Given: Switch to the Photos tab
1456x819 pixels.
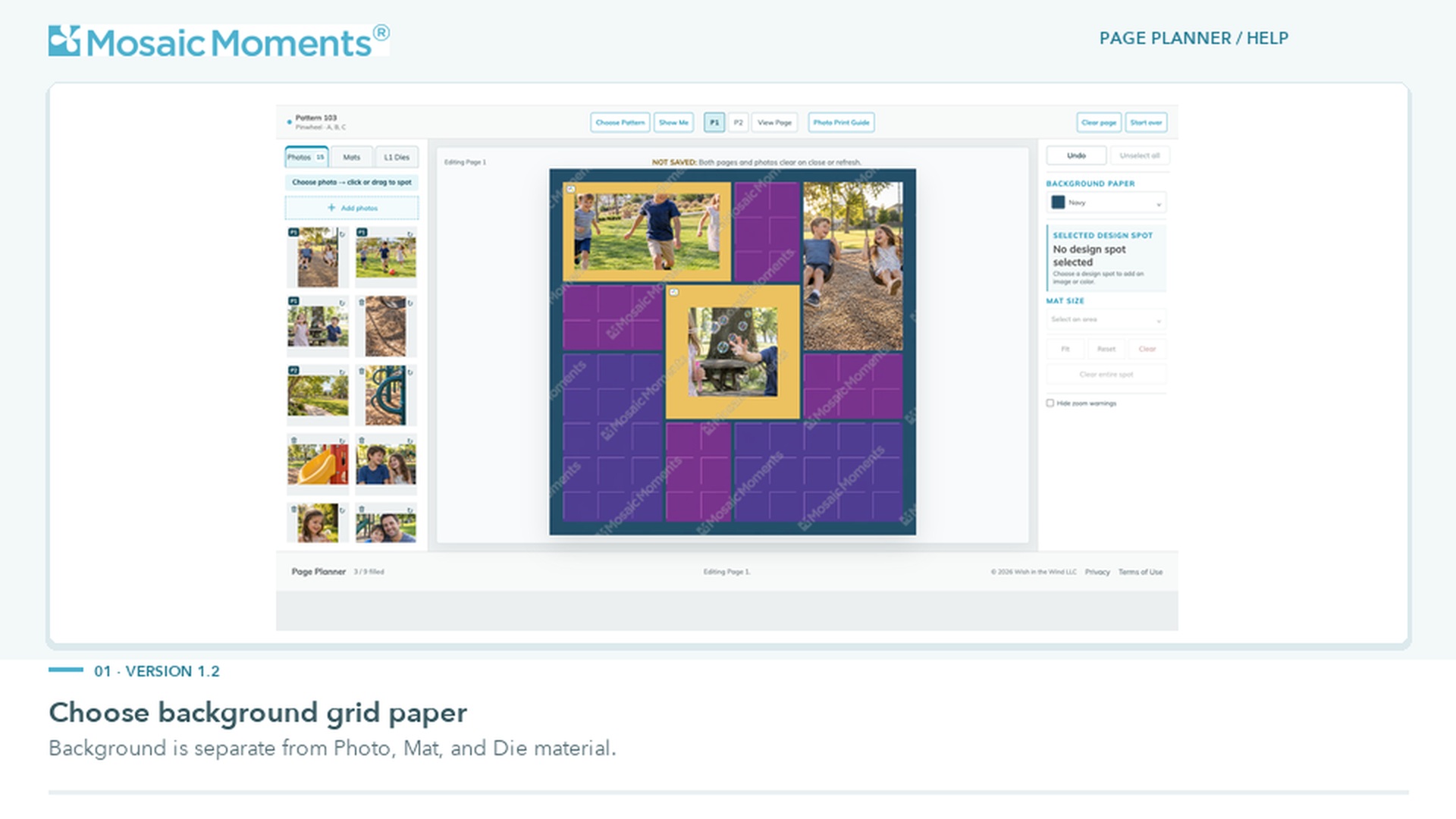Looking at the screenshot, I should 306,157.
